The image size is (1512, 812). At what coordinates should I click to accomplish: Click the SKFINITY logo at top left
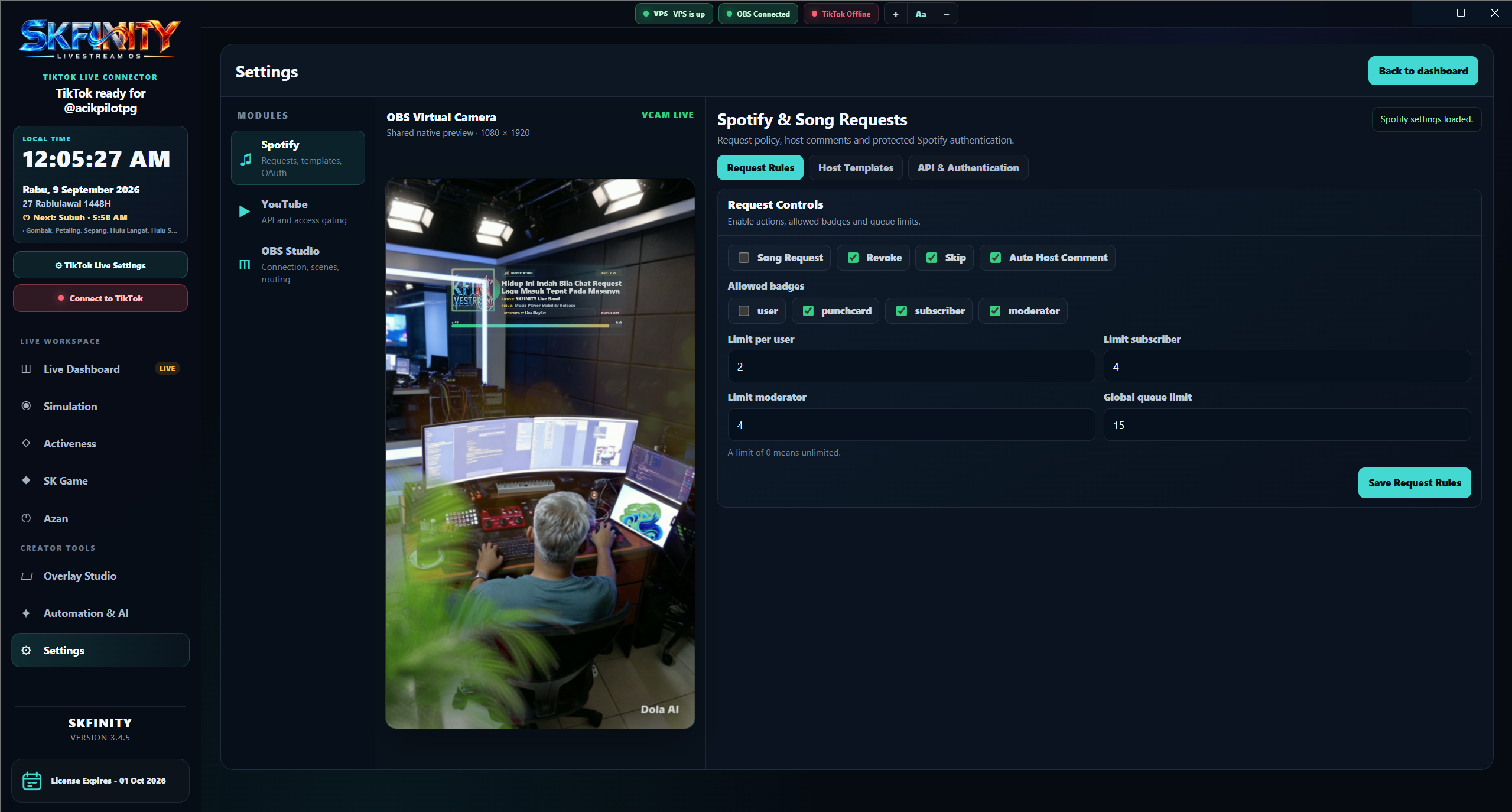click(x=100, y=40)
